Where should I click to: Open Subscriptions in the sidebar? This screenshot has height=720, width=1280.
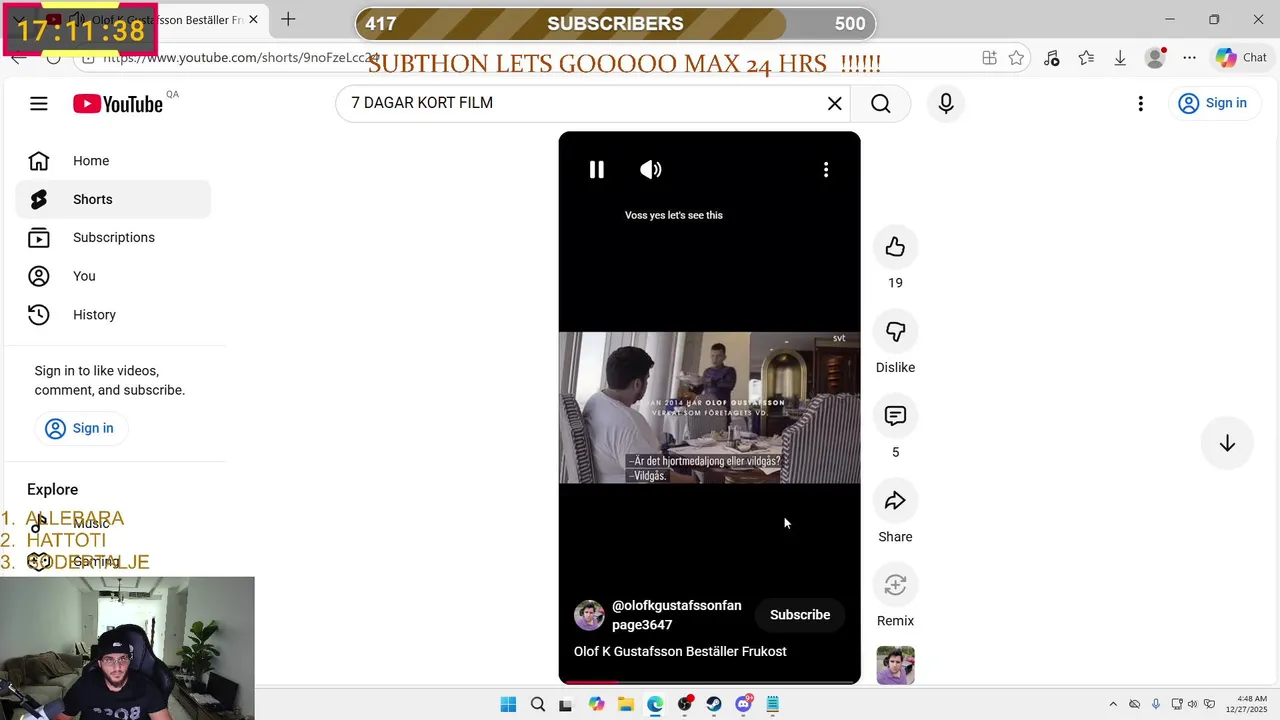point(113,238)
